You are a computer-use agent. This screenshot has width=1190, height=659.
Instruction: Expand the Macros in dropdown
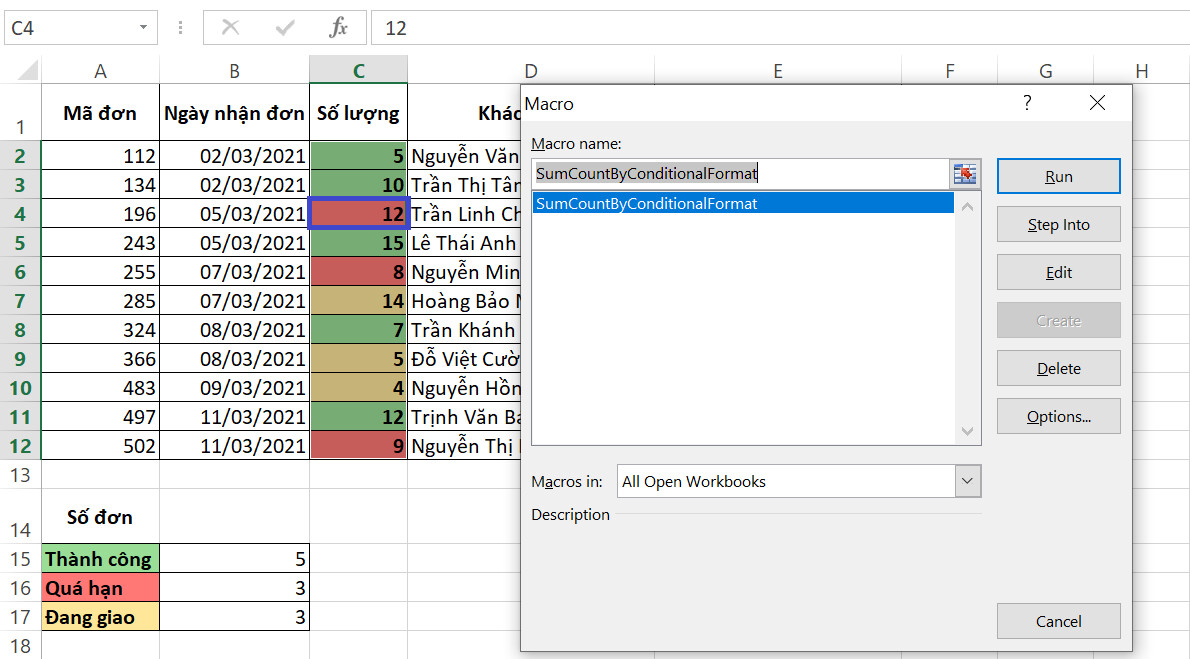click(967, 481)
